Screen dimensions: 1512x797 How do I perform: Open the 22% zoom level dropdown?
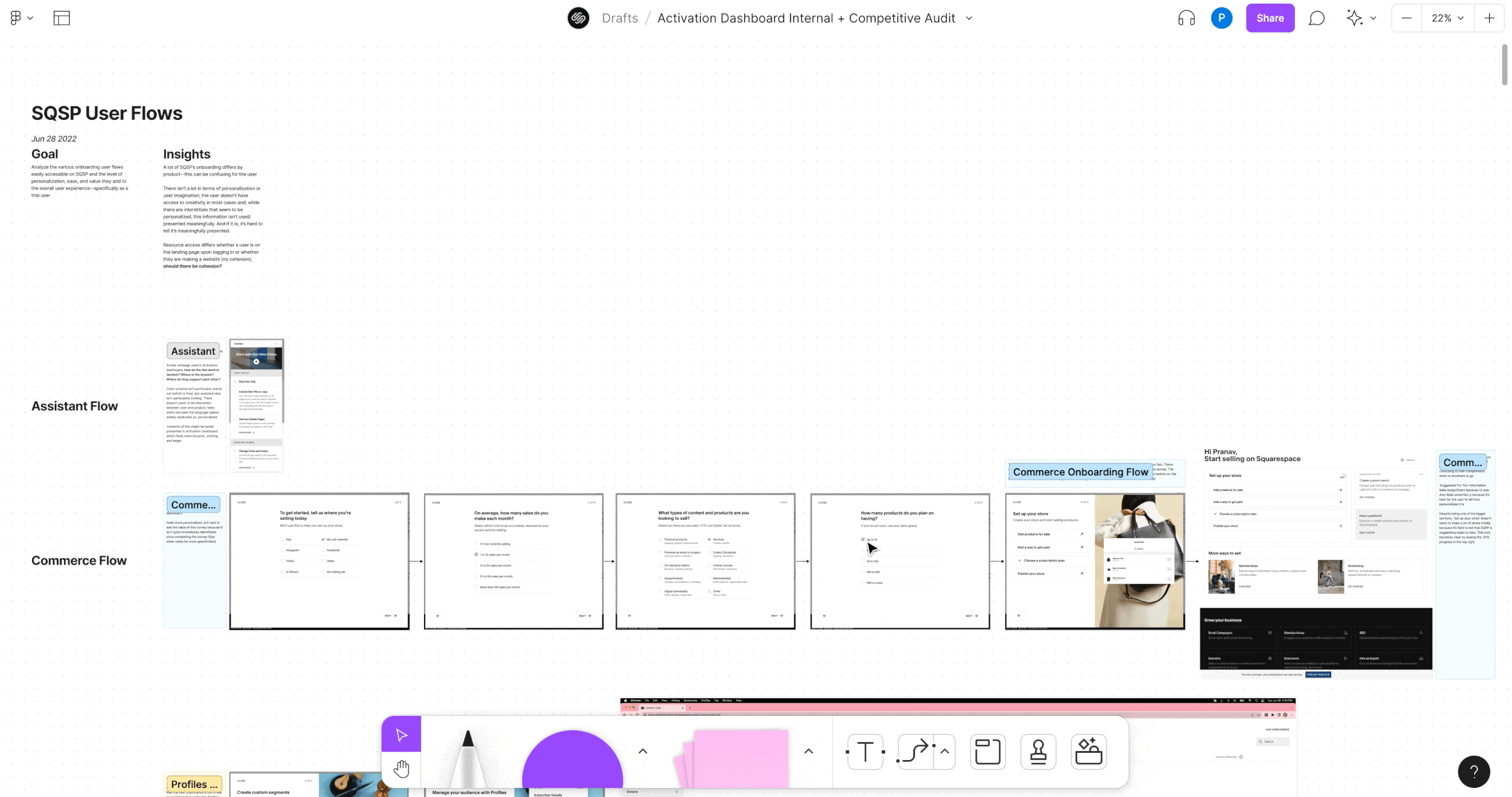1447,18
